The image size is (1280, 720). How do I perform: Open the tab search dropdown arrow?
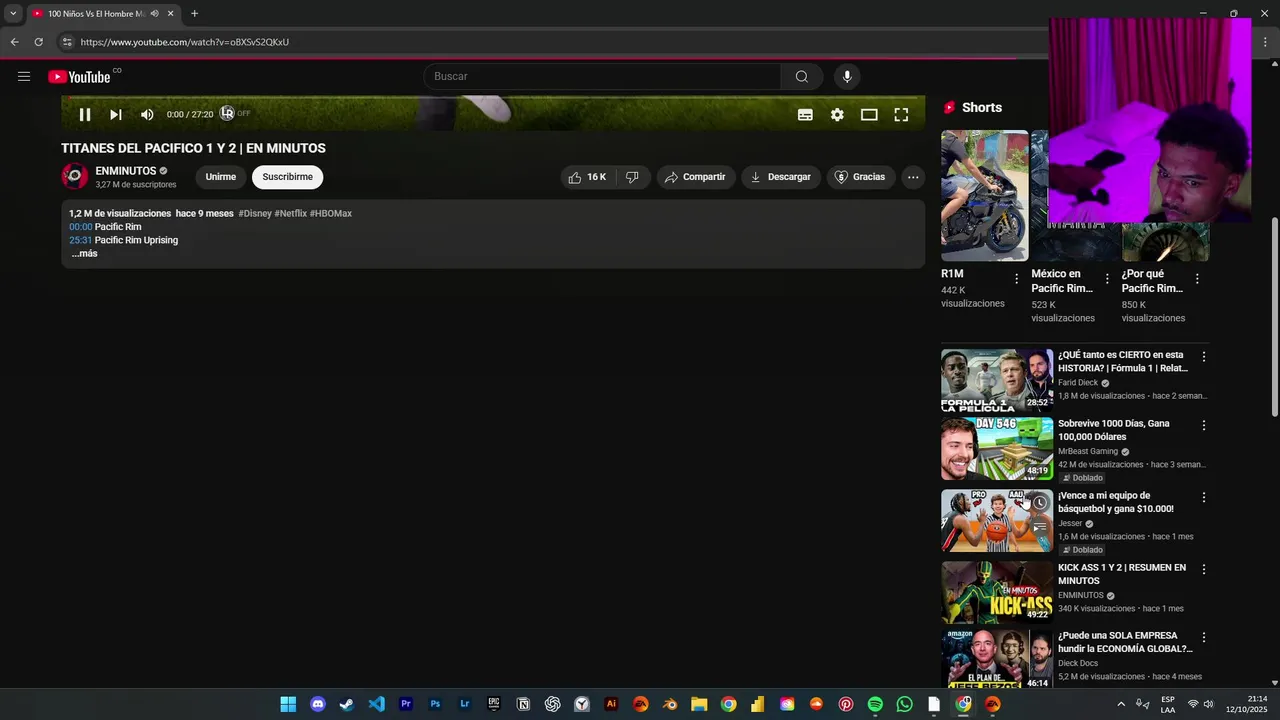13,14
